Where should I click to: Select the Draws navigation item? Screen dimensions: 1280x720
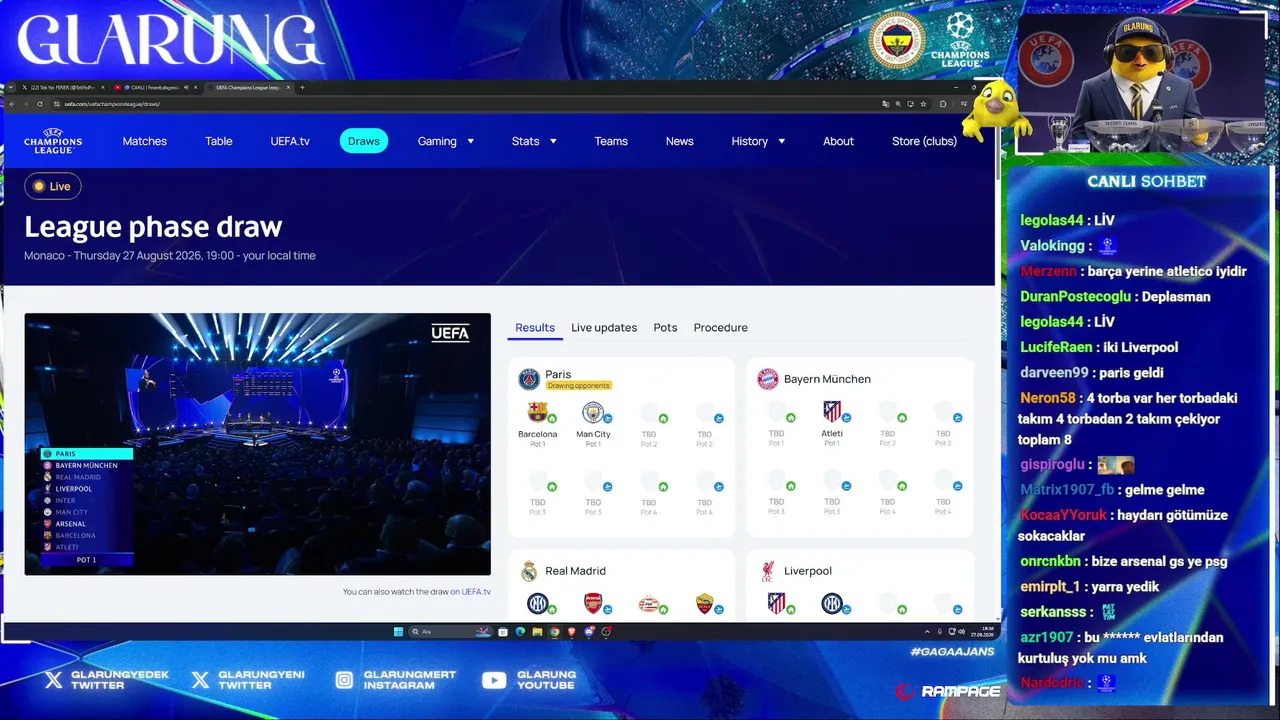(x=364, y=141)
